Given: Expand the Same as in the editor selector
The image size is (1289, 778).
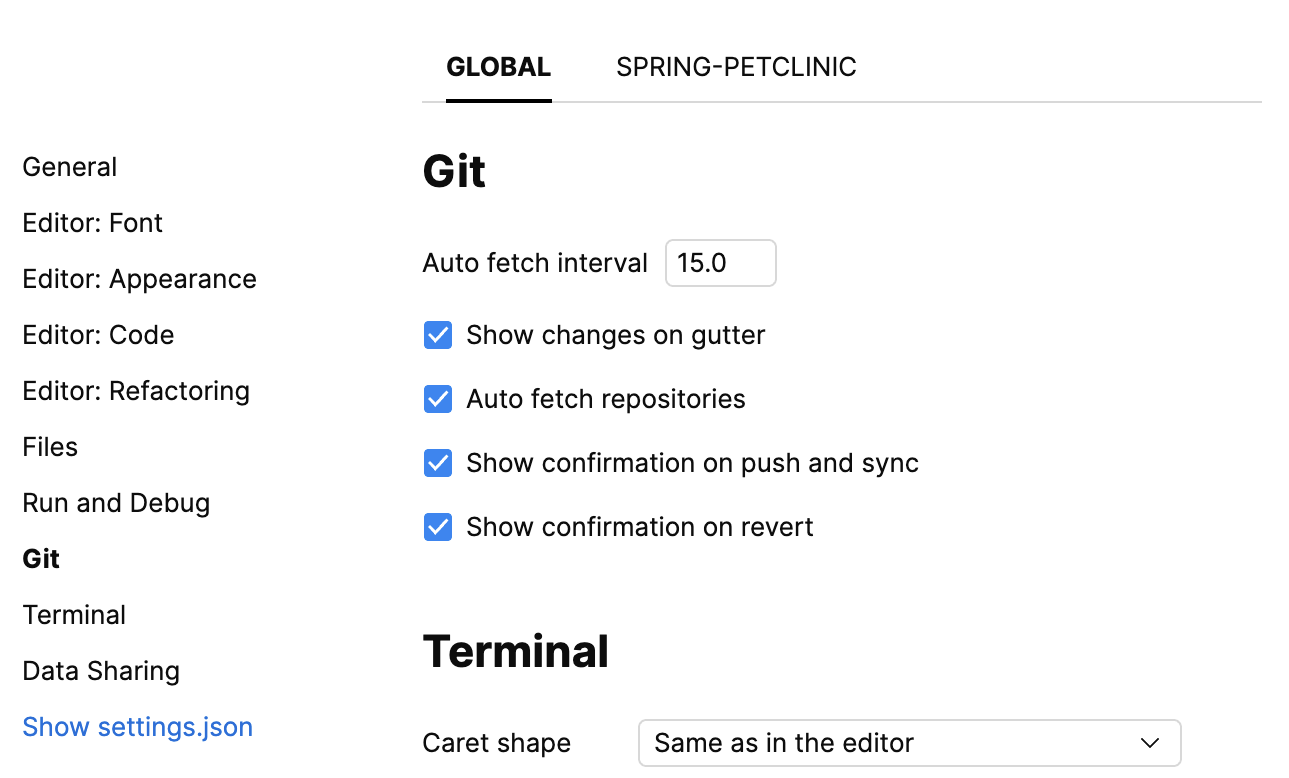Looking at the screenshot, I should 910,743.
